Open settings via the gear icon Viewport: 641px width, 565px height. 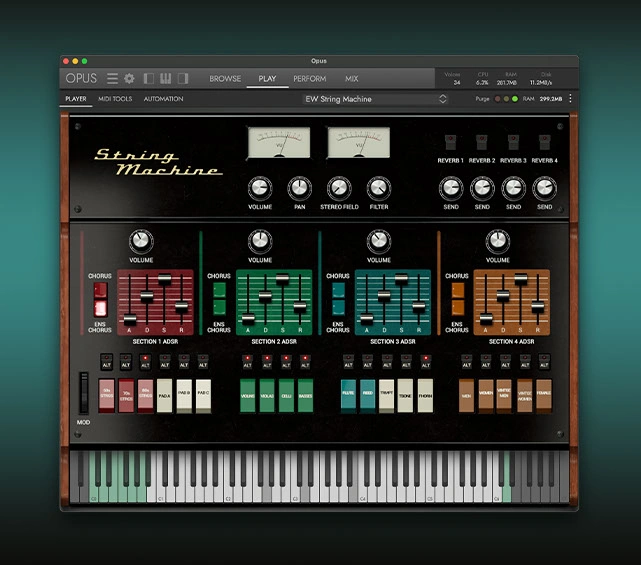[x=129, y=78]
